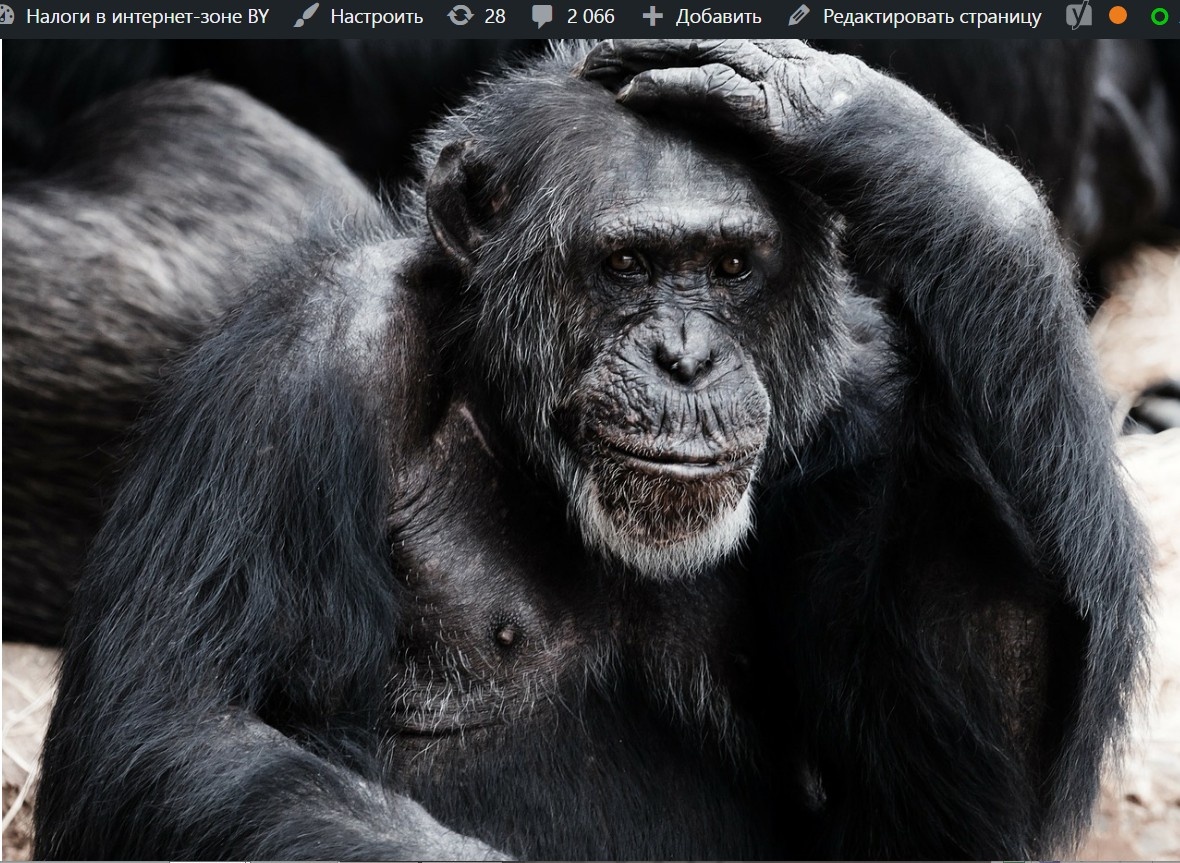Image resolution: width=1180 pixels, height=863 pixels.
Task: Click the Настроить brush icon
Action: 306,16
